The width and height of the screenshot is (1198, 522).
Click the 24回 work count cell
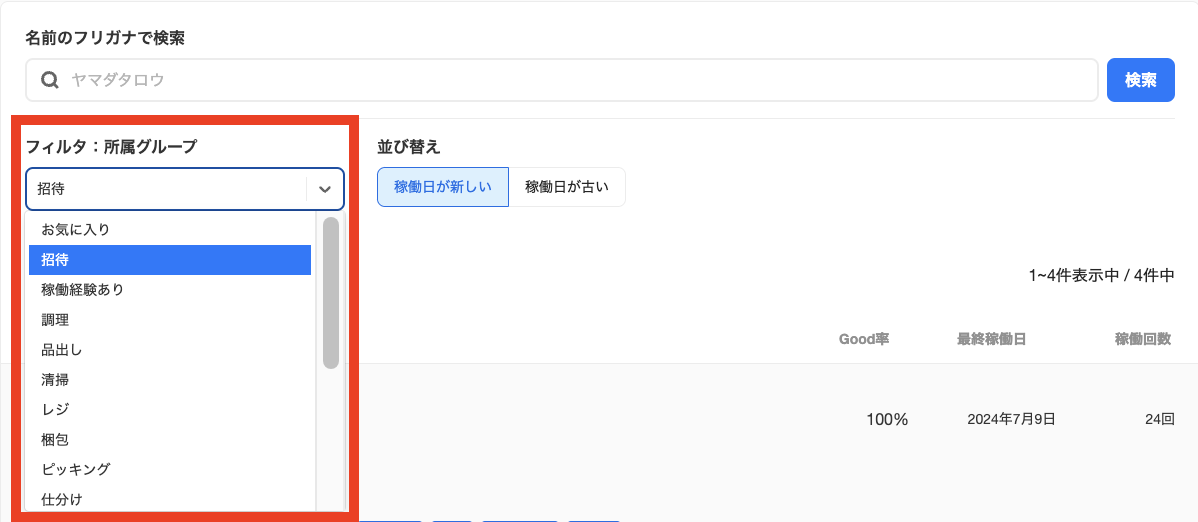(x=1159, y=419)
